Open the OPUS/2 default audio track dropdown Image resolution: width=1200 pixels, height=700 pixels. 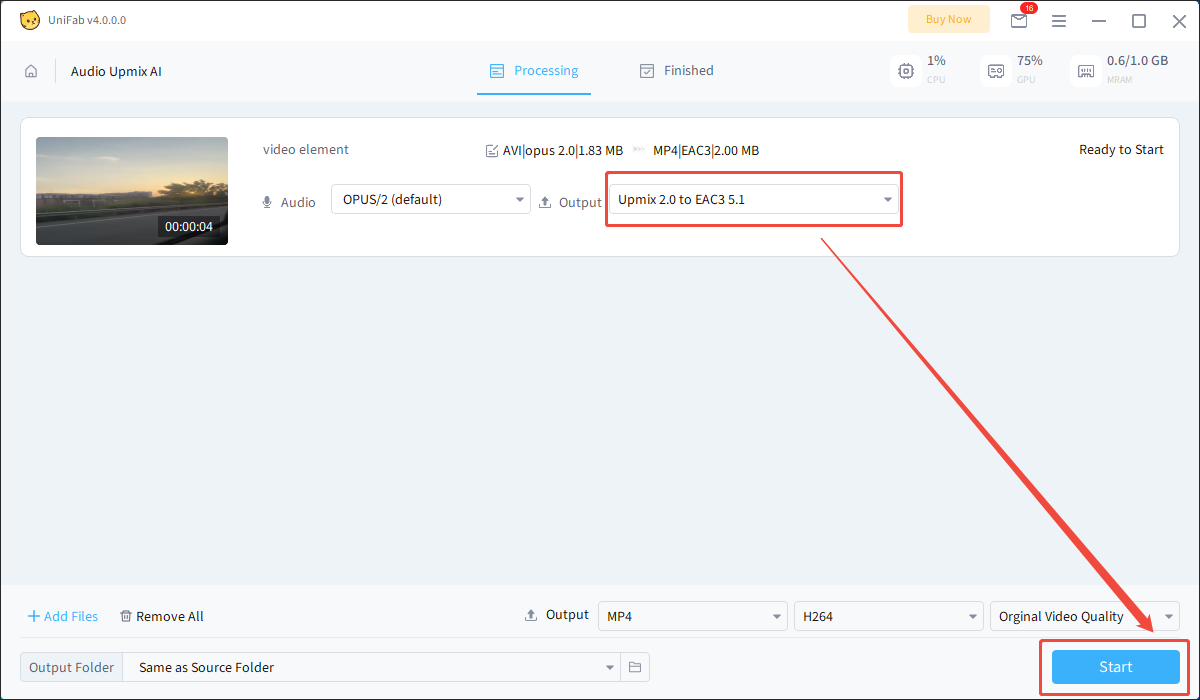tap(430, 199)
